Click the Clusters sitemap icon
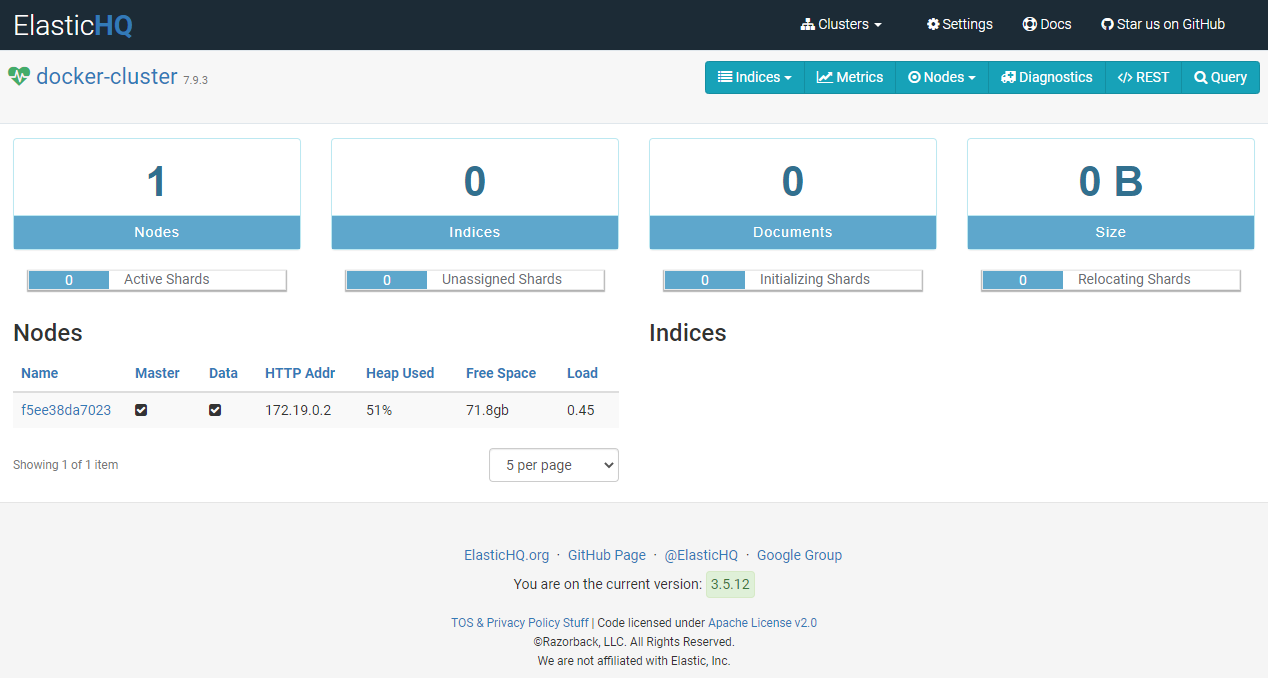The image size is (1268, 678). [808, 24]
